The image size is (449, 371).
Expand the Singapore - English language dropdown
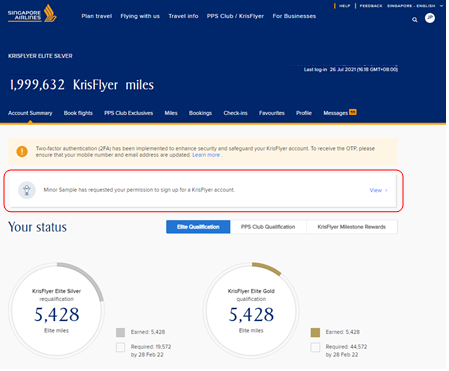tap(415, 6)
